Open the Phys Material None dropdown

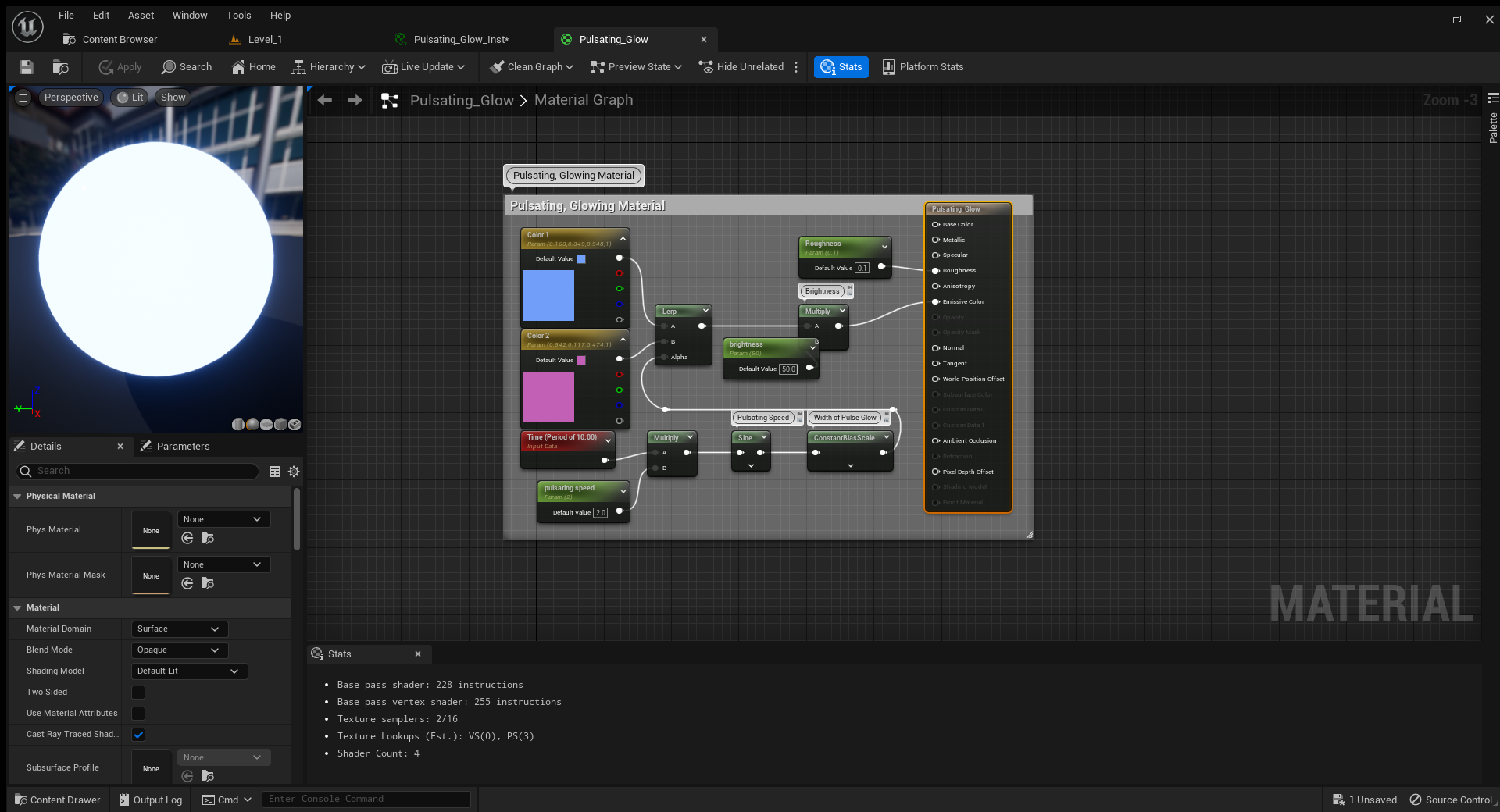click(224, 520)
